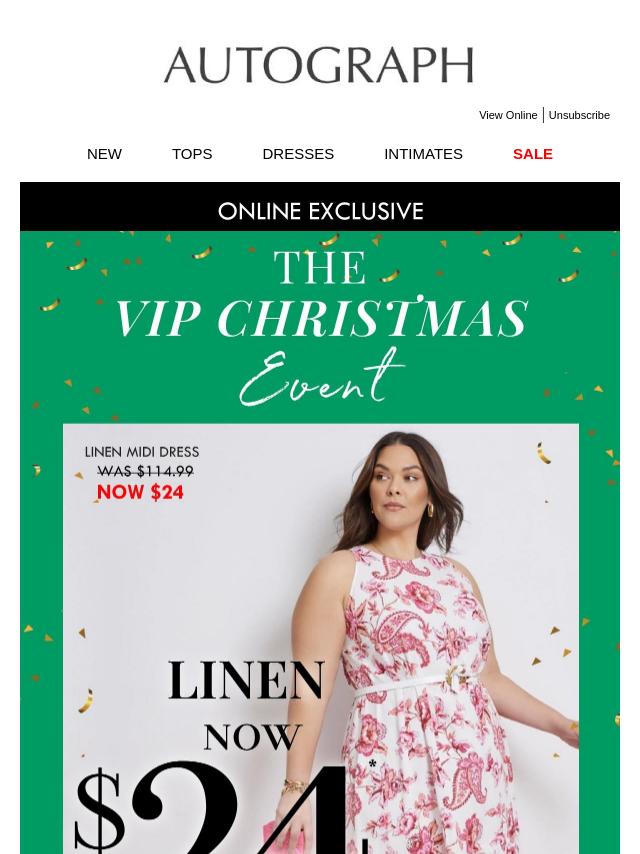Click the red NOW $24 price
Screen dimensions: 640x854
pyautogui.click(x=140, y=492)
